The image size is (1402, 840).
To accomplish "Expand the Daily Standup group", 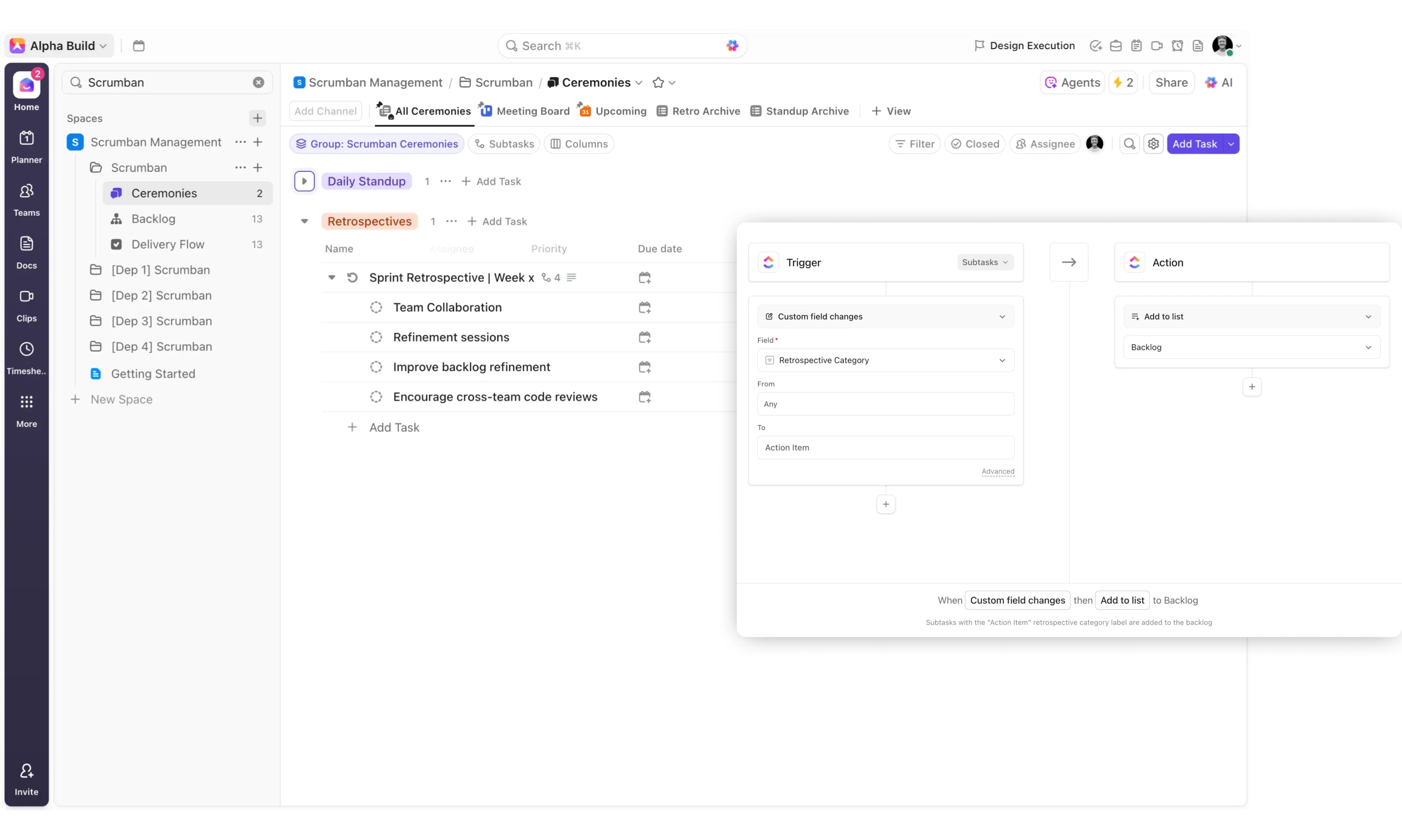I will [x=304, y=181].
